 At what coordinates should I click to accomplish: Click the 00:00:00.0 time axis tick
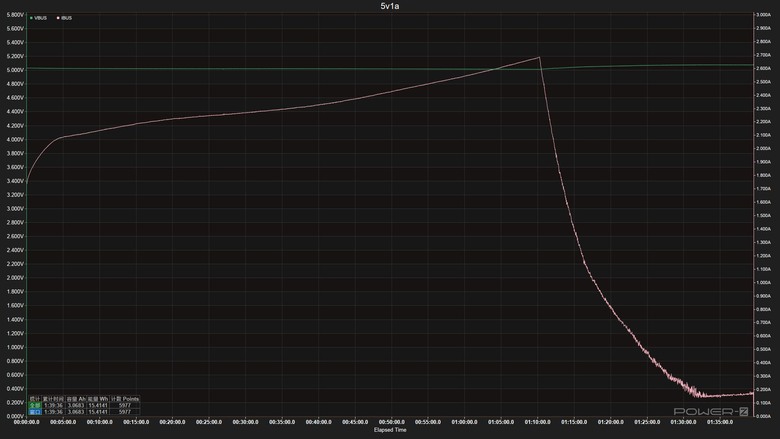click(26, 422)
